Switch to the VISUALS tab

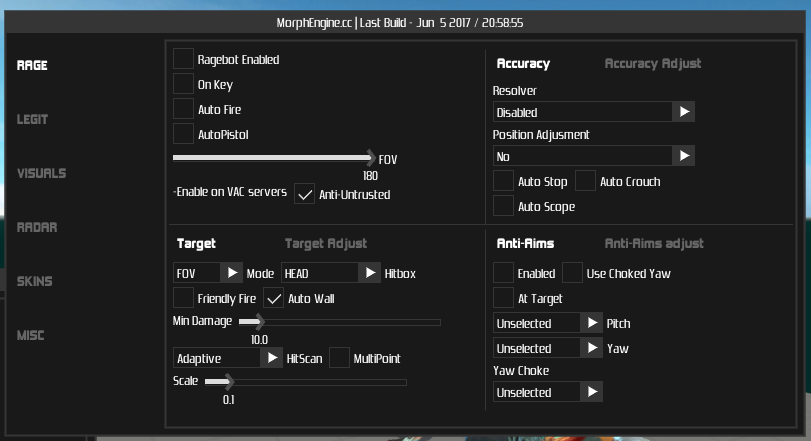[x=41, y=173]
